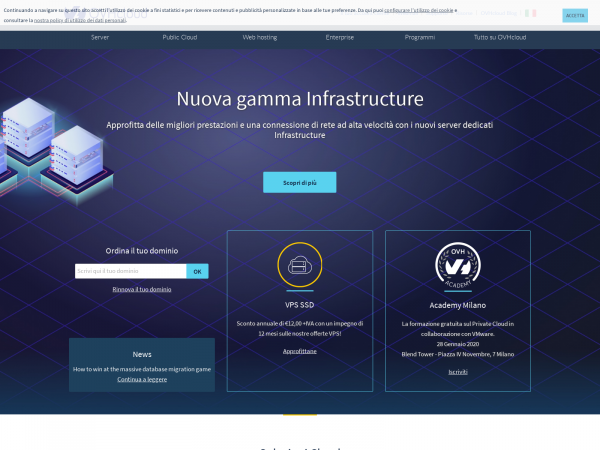Expand the Programmi menu
This screenshot has height=450, width=600.
coord(420,37)
